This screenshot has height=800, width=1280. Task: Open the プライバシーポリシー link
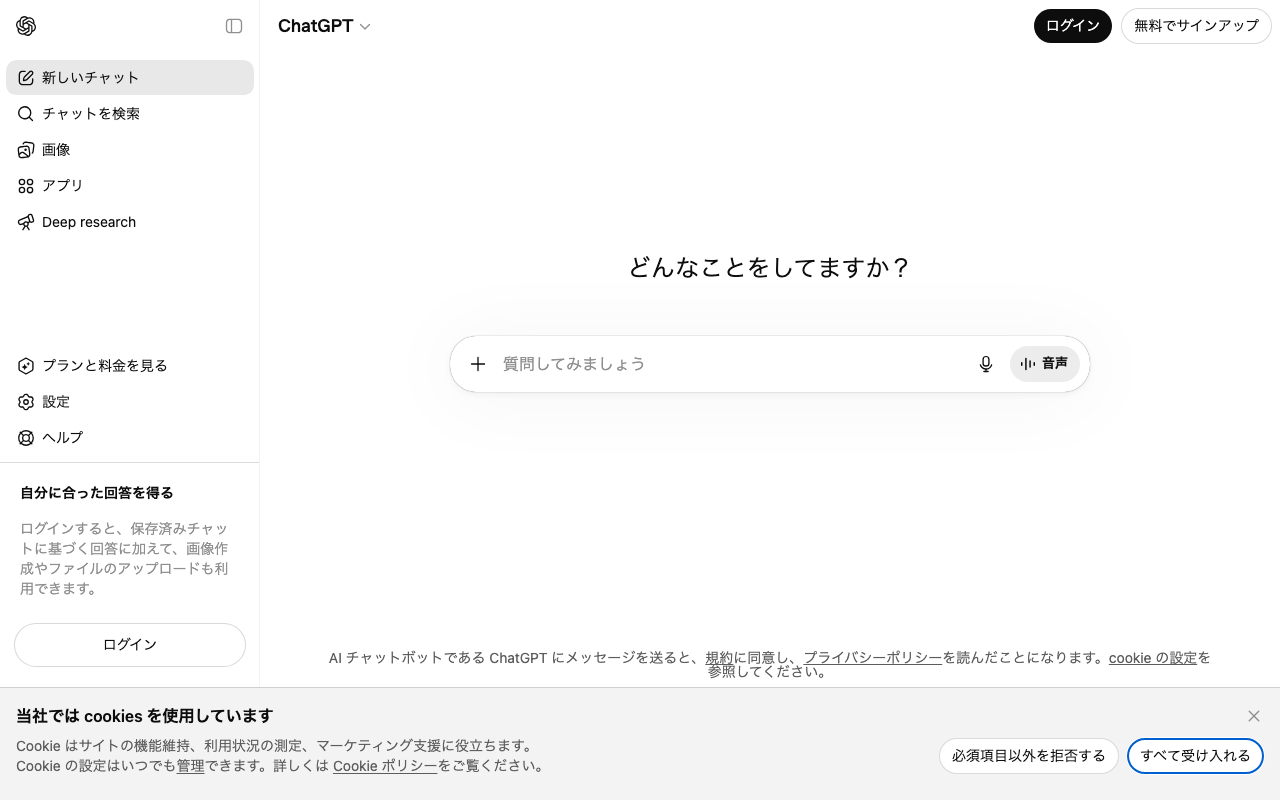click(x=873, y=658)
